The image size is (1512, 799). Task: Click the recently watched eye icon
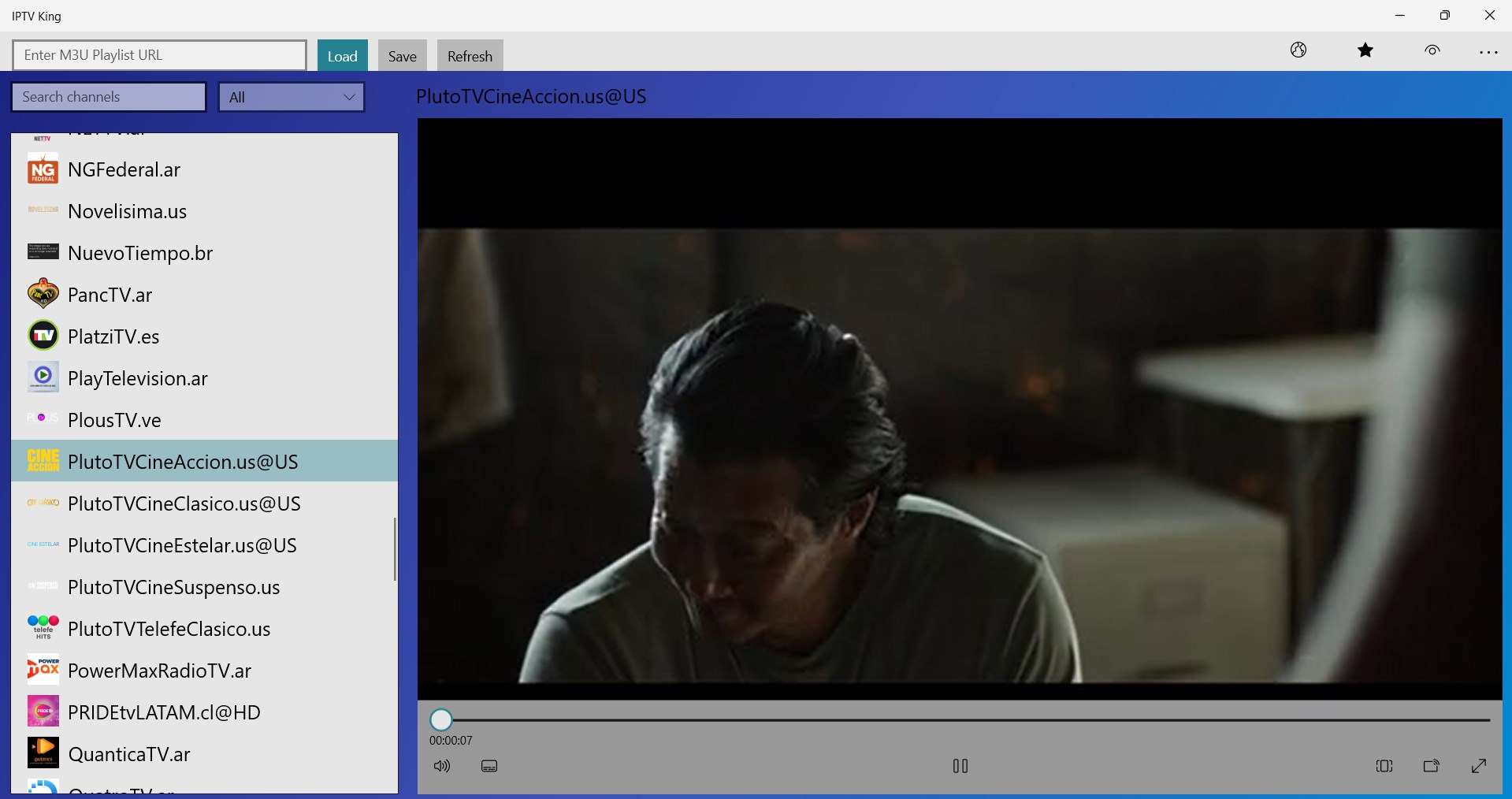(1432, 50)
